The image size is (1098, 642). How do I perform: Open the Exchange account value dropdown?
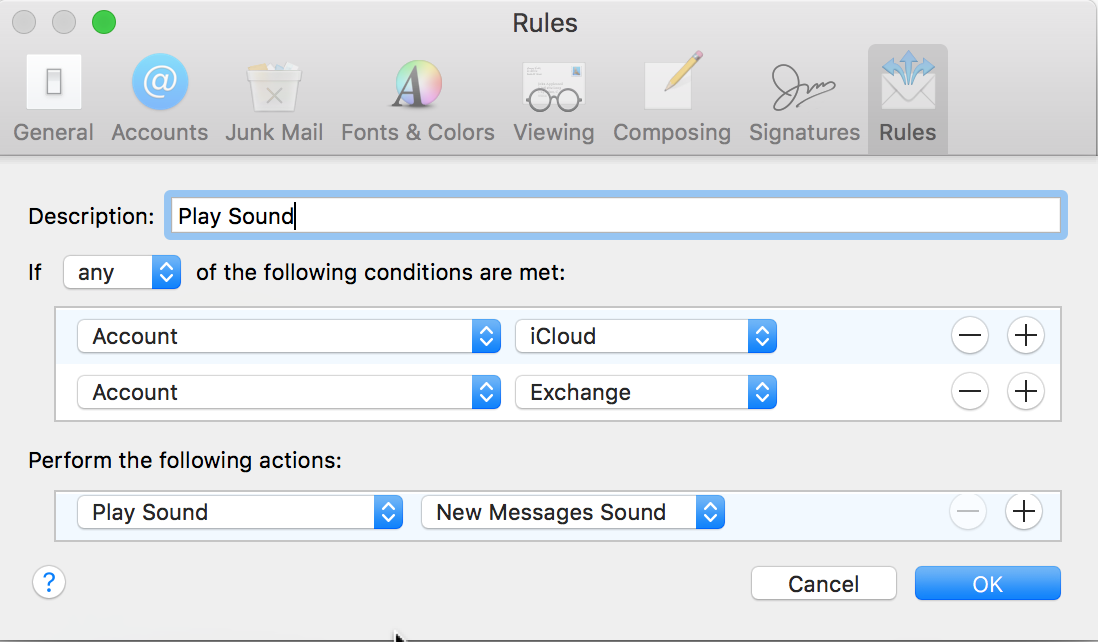[646, 393]
